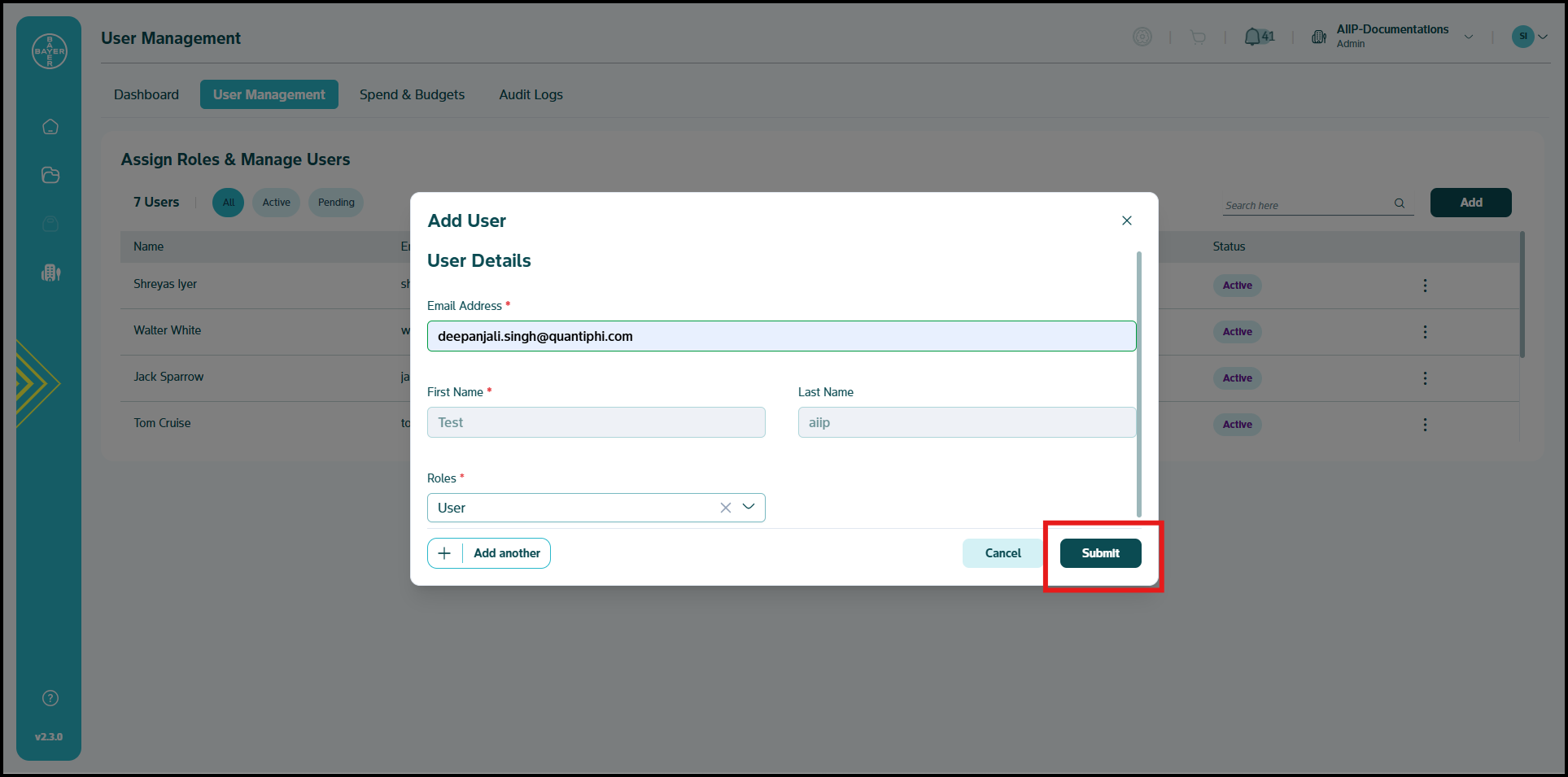1568x777 pixels.
Task: Click the Email Address input field
Action: [x=781, y=336]
